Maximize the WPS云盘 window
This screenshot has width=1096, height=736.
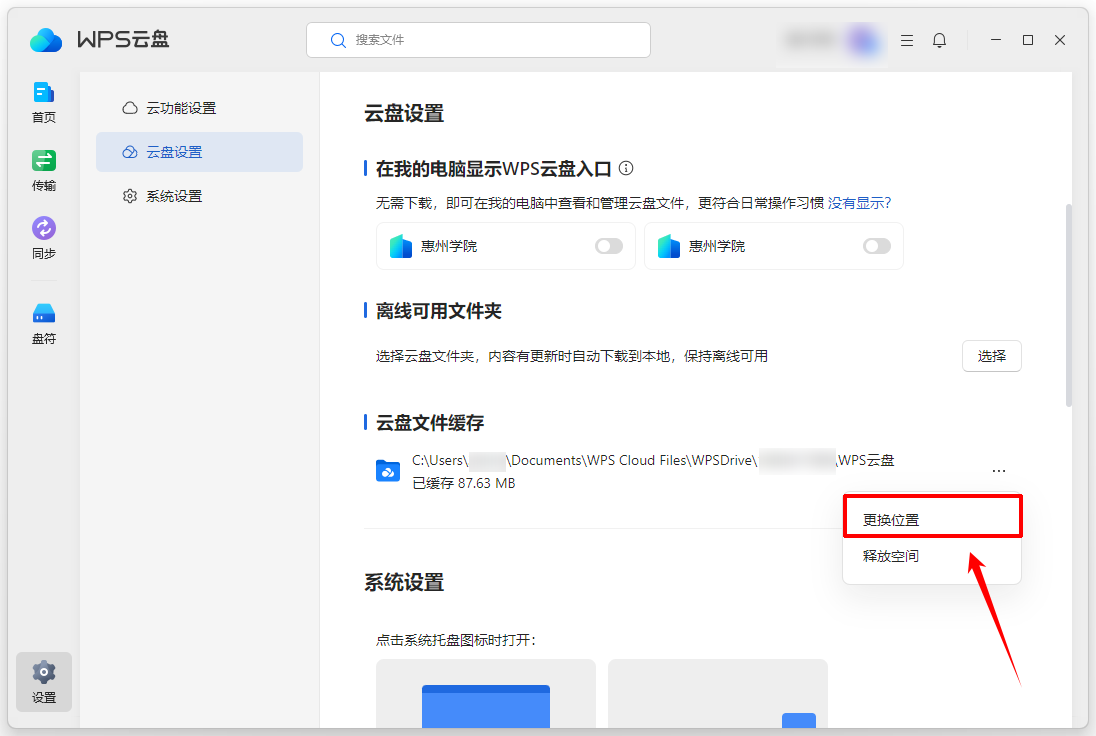pyautogui.click(x=1028, y=41)
